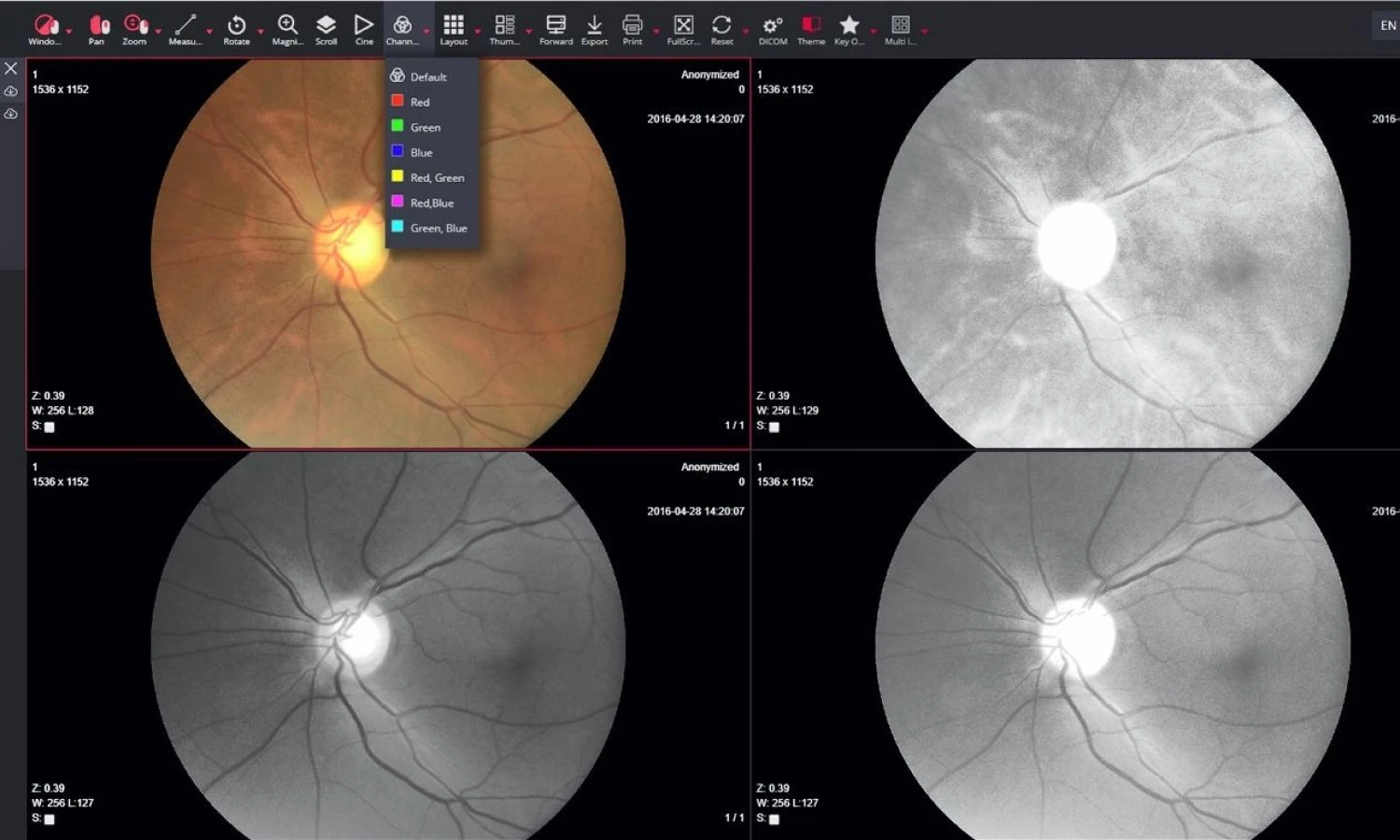Close the side panel with the X icon
This screenshot has width=1400, height=840.
(11, 68)
